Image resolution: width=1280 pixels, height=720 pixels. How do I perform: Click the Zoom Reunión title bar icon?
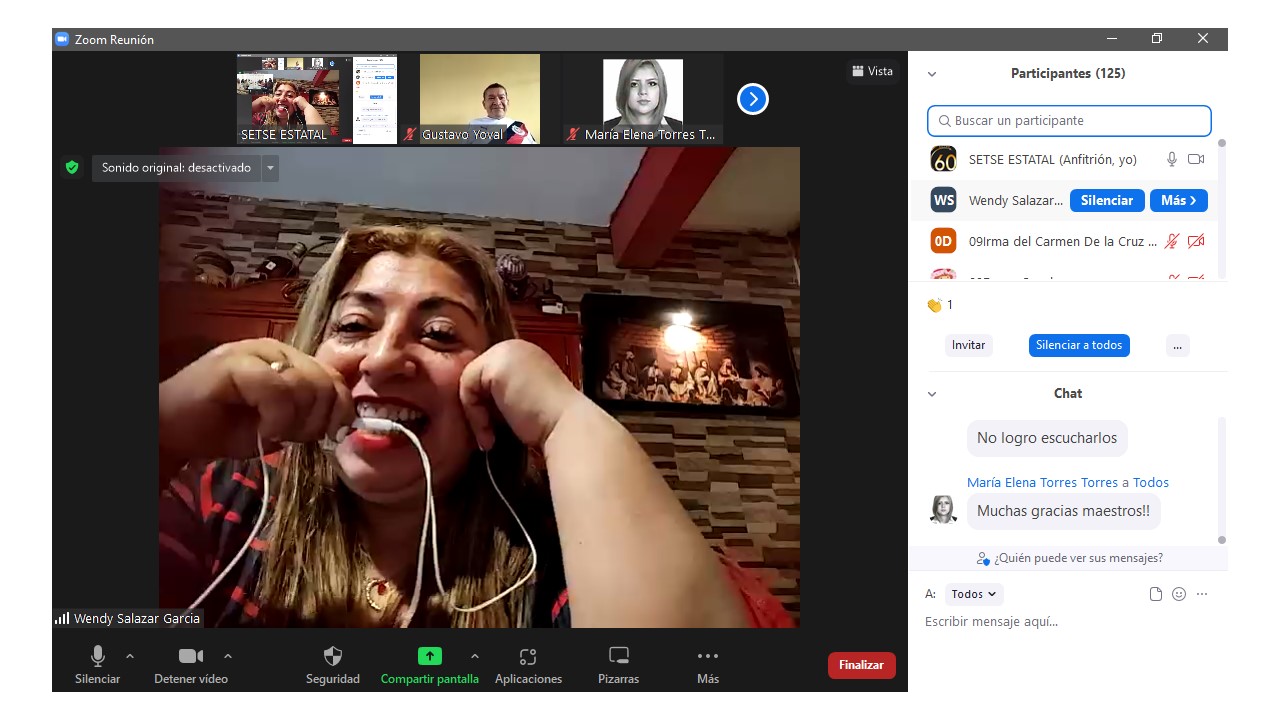(x=62, y=39)
